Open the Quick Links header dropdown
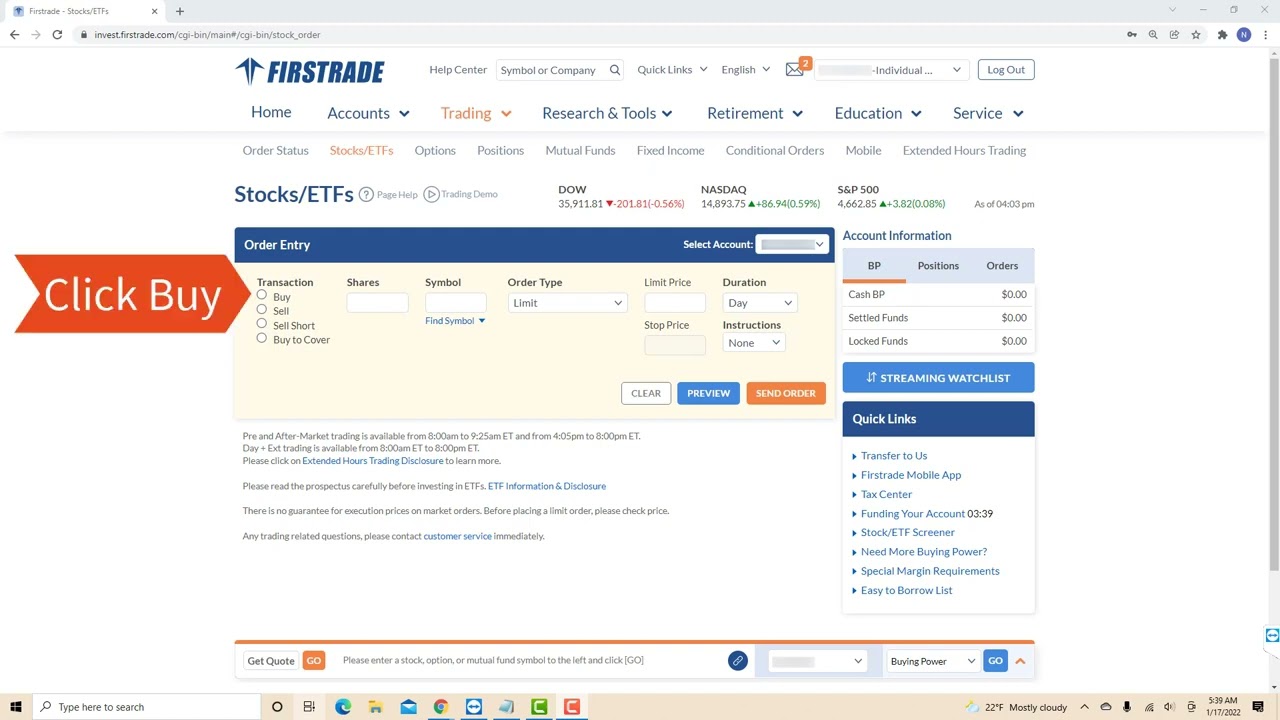The width and height of the screenshot is (1280, 720). (672, 70)
